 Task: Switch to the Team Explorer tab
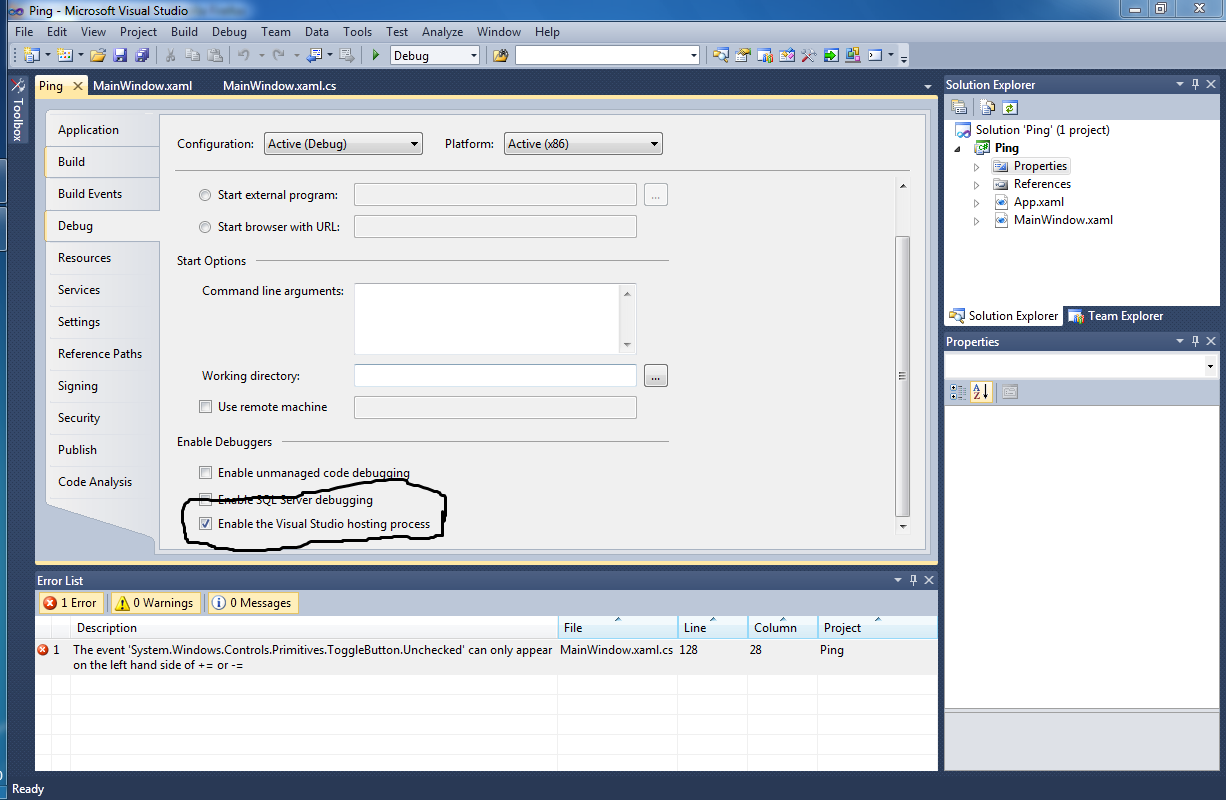1116,316
